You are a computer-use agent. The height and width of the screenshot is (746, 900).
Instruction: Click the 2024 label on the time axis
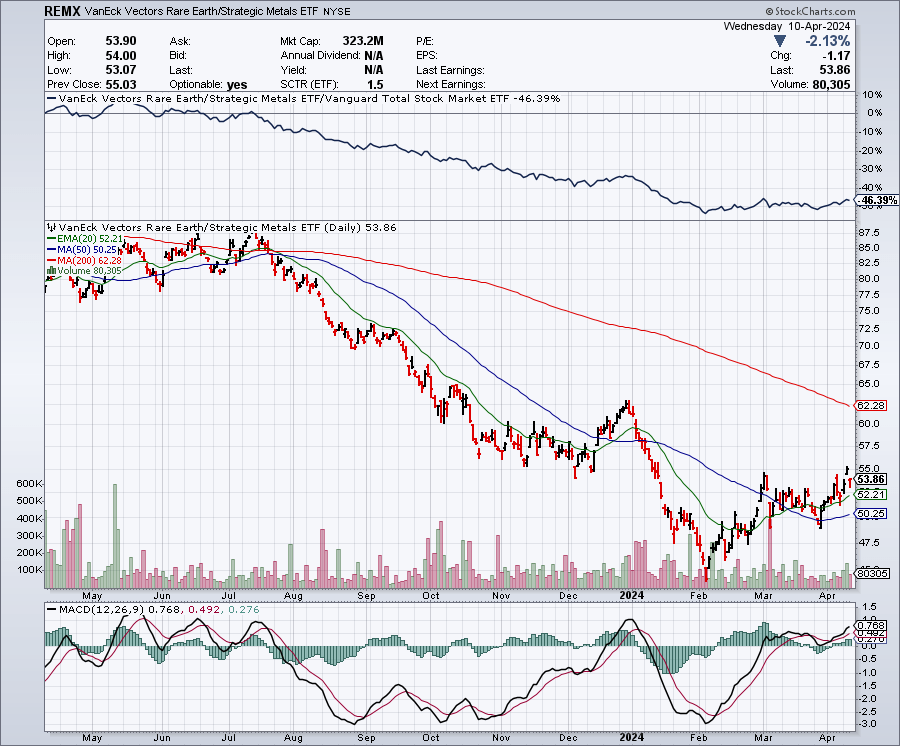coord(631,595)
